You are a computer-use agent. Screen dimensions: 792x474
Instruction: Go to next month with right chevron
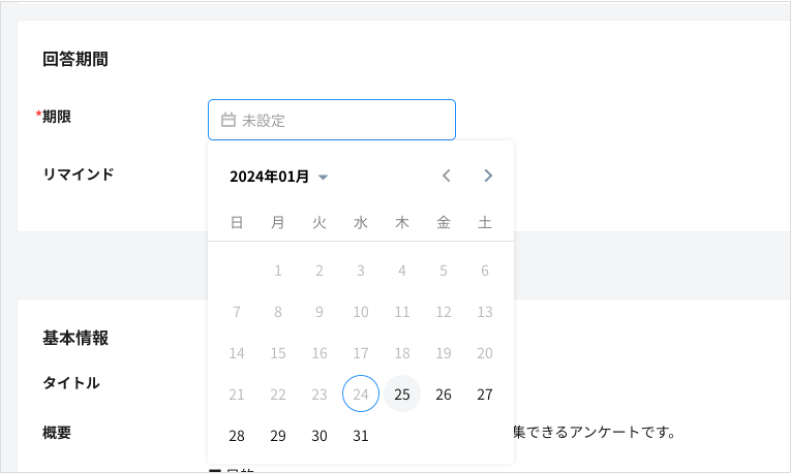[x=488, y=176]
